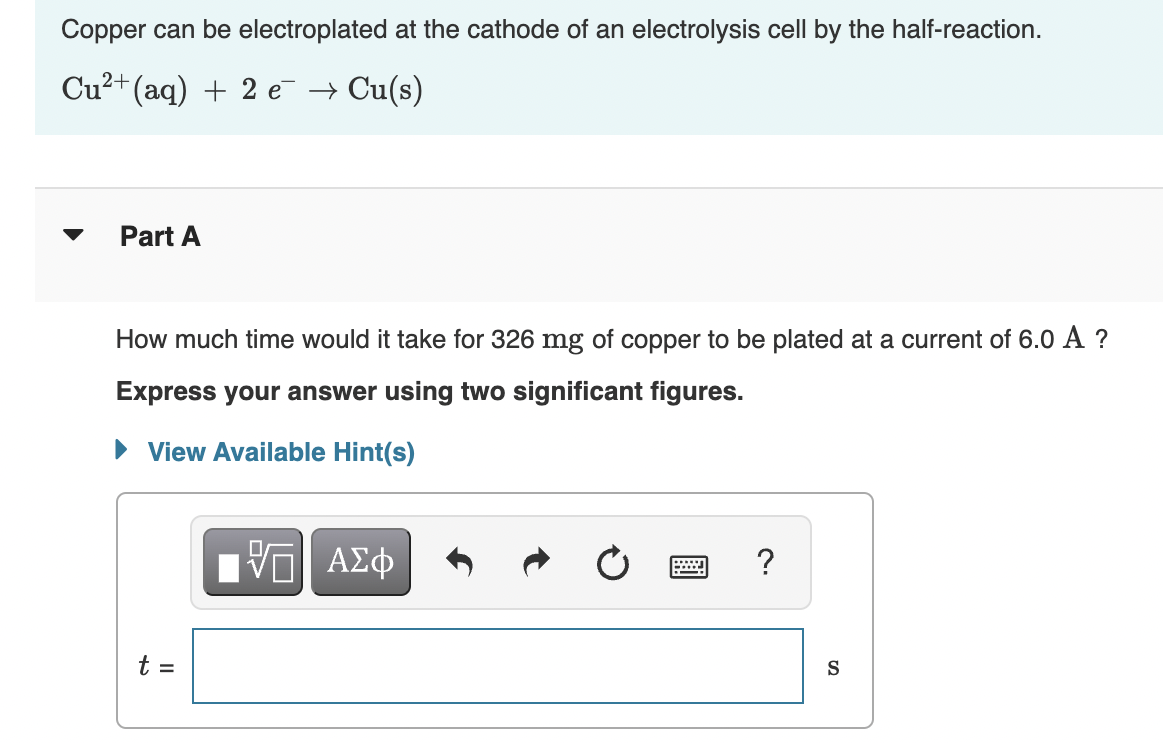This screenshot has width=1163, height=743.
Task: Click the copper electroplating problem statement
Action: coord(551,29)
